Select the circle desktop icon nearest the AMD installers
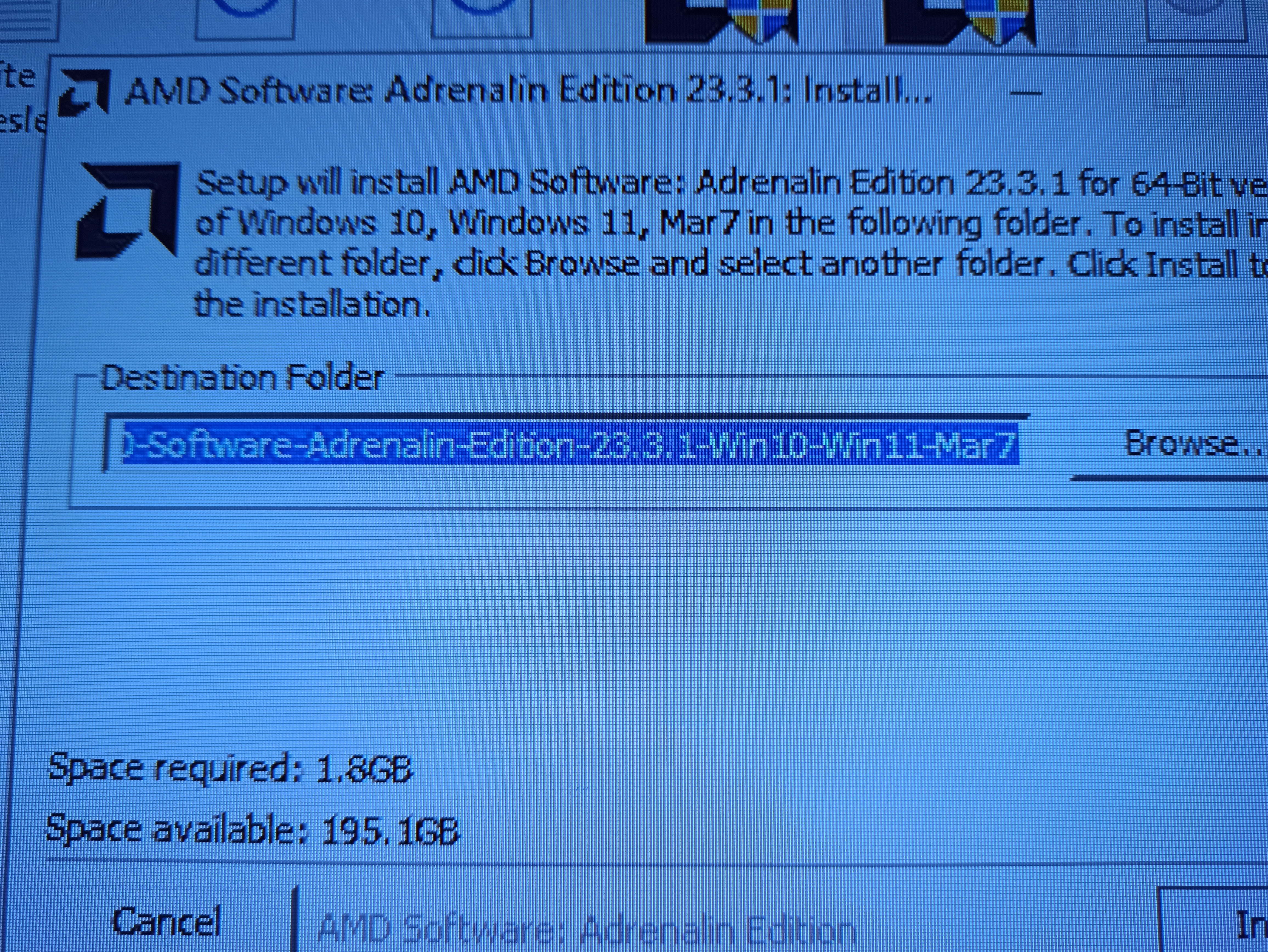The image size is (1268, 952). (482, 18)
